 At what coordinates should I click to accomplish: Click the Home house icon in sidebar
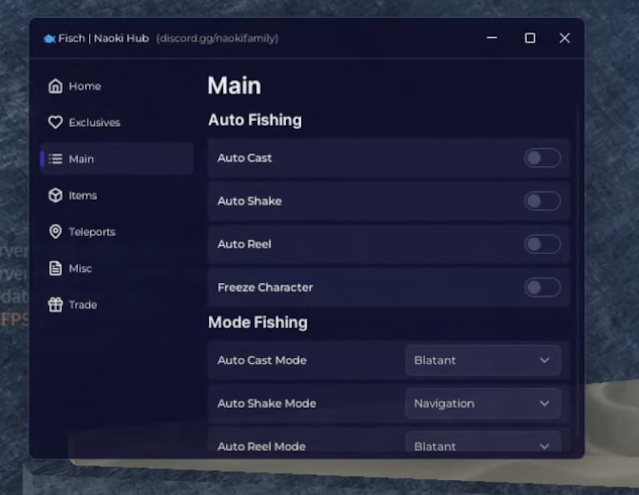(55, 86)
